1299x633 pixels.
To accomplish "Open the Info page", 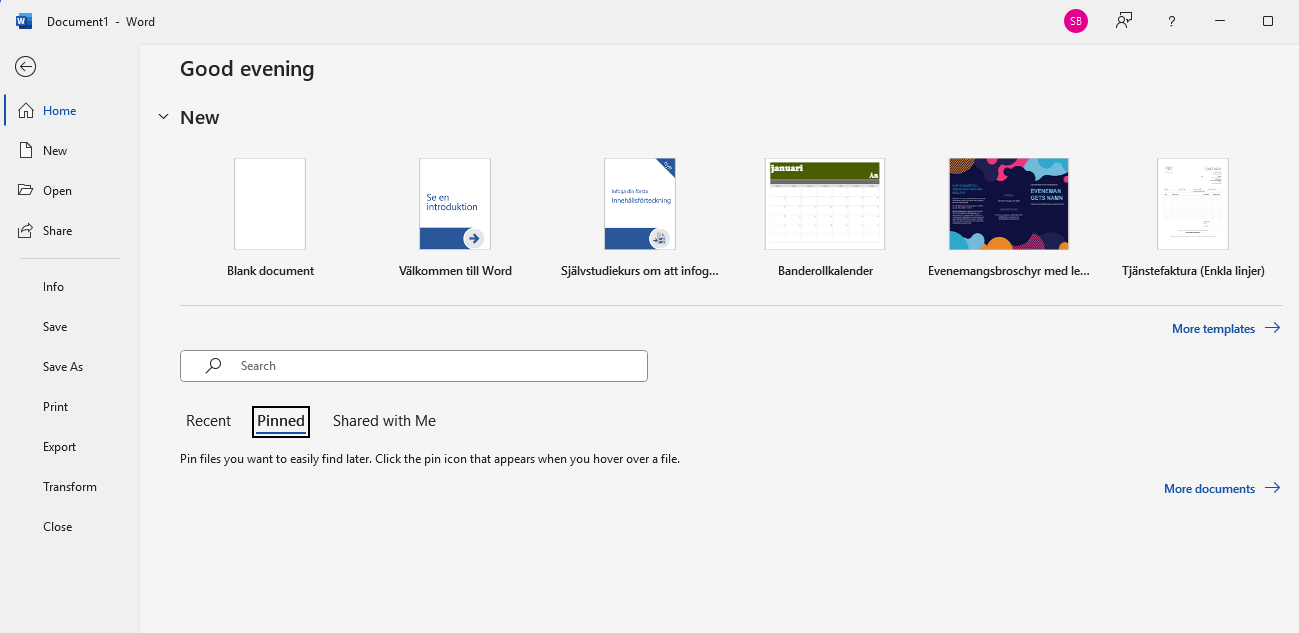I will tap(53, 286).
